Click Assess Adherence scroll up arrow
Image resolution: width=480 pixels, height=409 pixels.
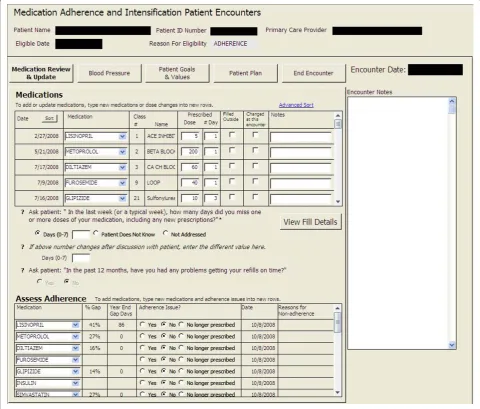pyautogui.click(x=337, y=308)
